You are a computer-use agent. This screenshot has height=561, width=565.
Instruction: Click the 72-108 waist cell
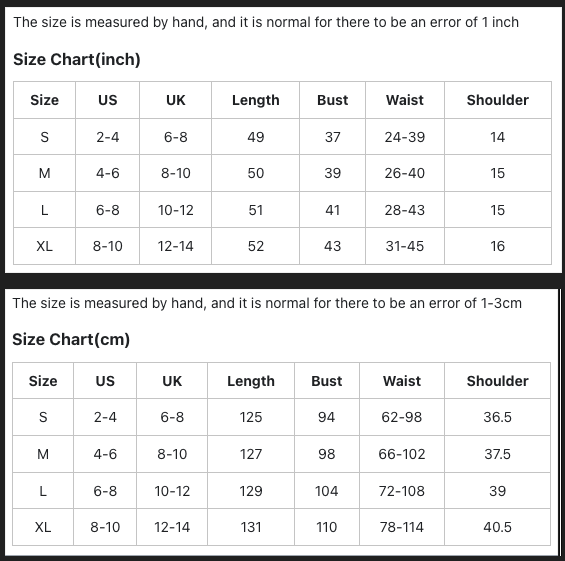(x=402, y=491)
